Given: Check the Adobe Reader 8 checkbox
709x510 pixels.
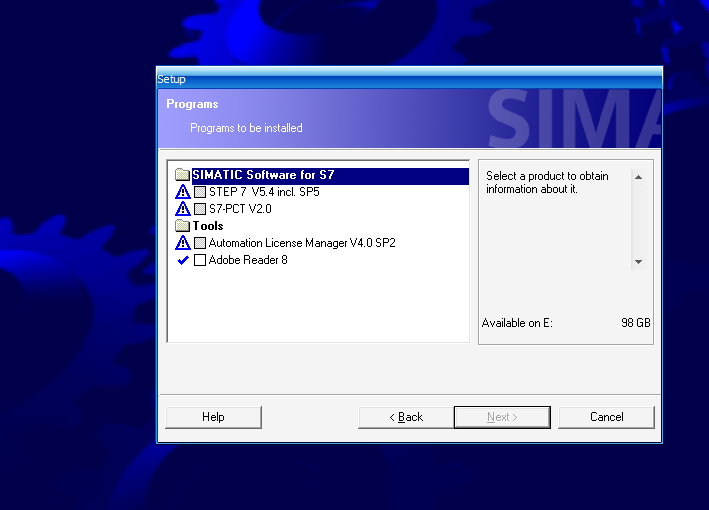Looking at the screenshot, I should 200,260.
